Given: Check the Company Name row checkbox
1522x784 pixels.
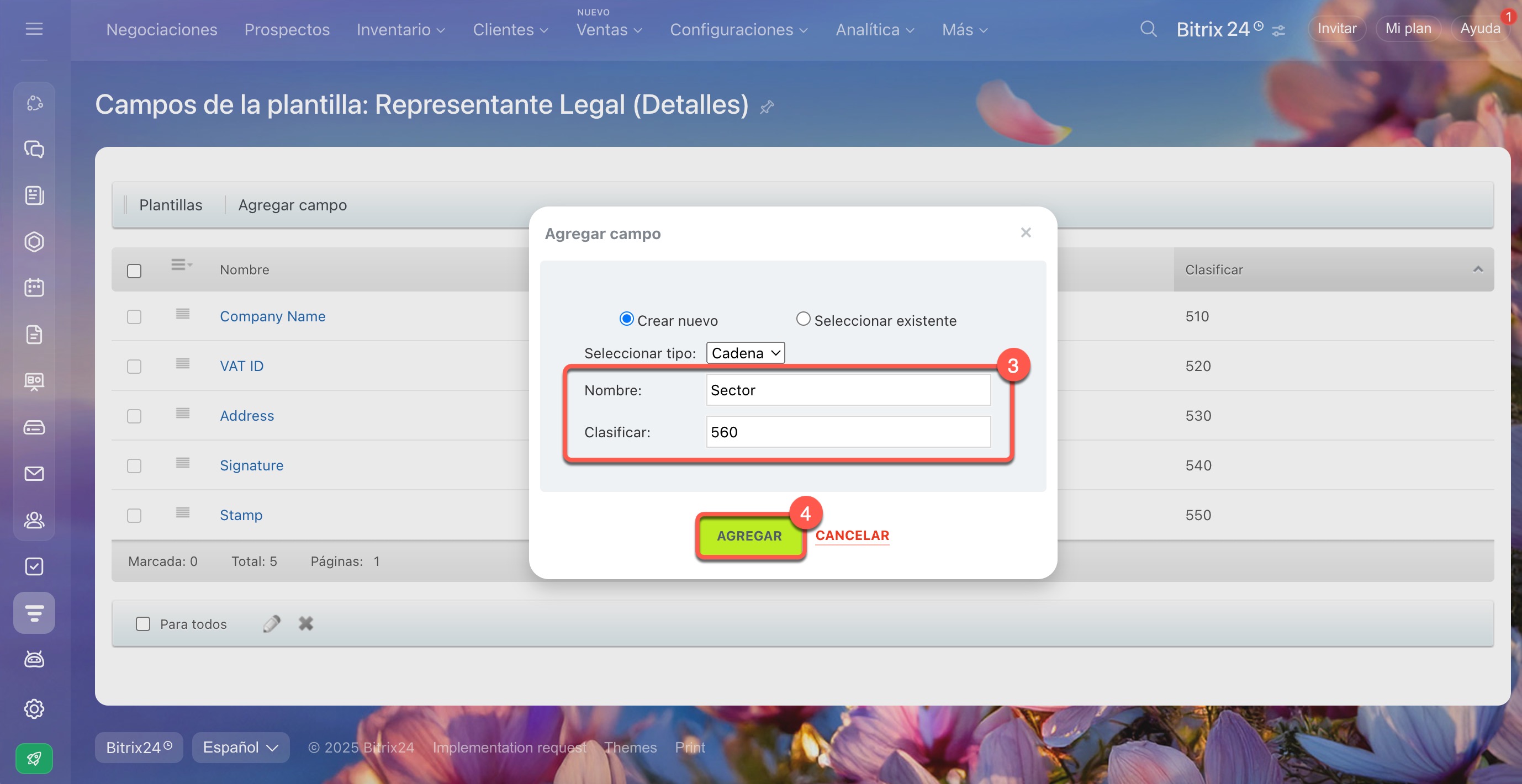Looking at the screenshot, I should coord(134,317).
